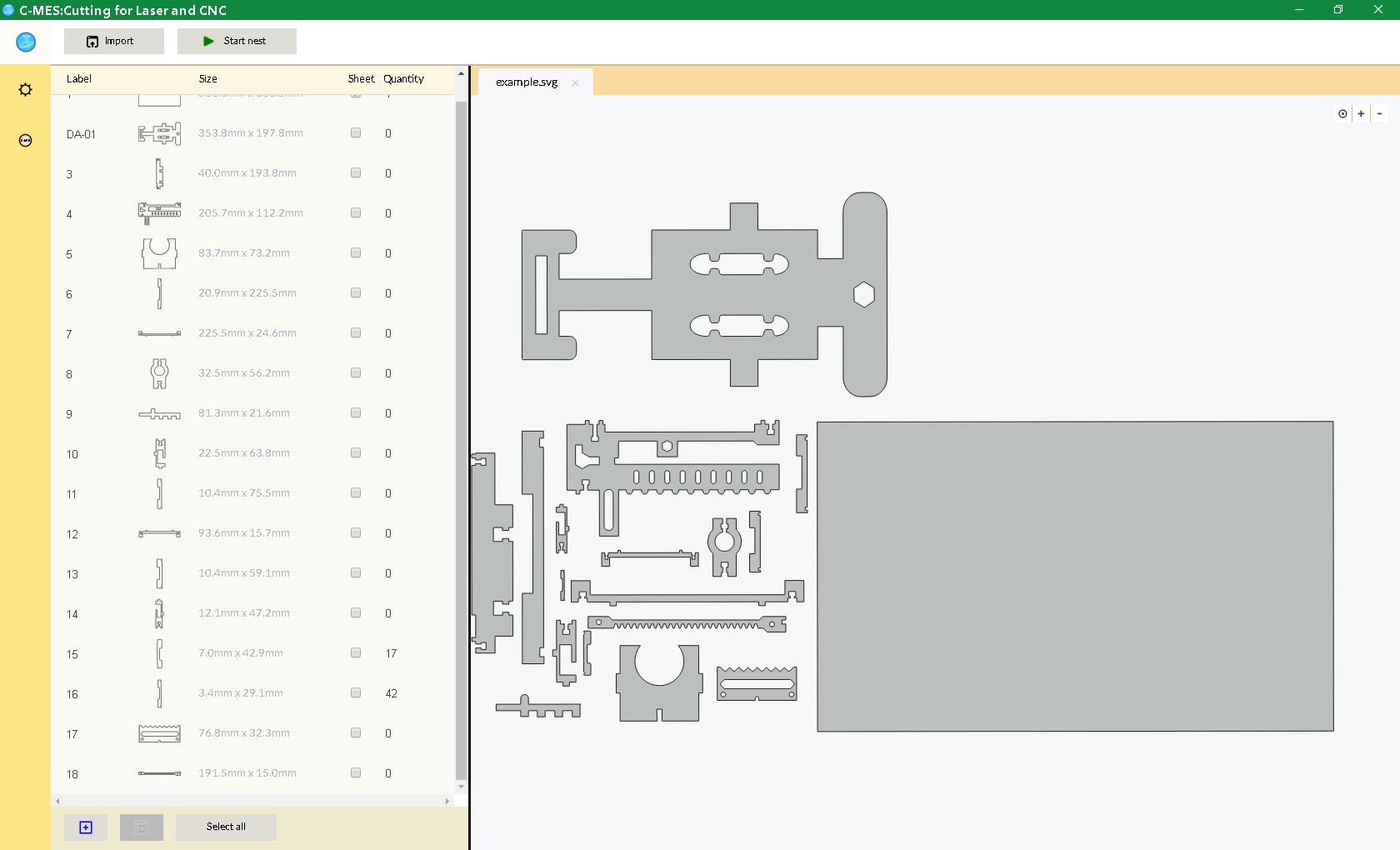Select thumbnail of part 10
This screenshot has width=1400, height=850.
pos(159,453)
